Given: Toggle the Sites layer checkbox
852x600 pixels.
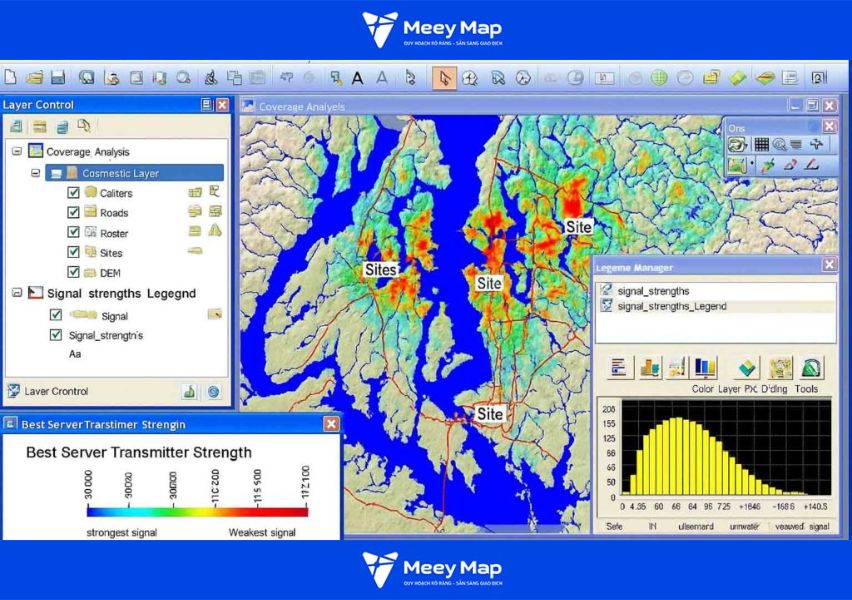Looking at the screenshot, I should (x=73, y=252).
